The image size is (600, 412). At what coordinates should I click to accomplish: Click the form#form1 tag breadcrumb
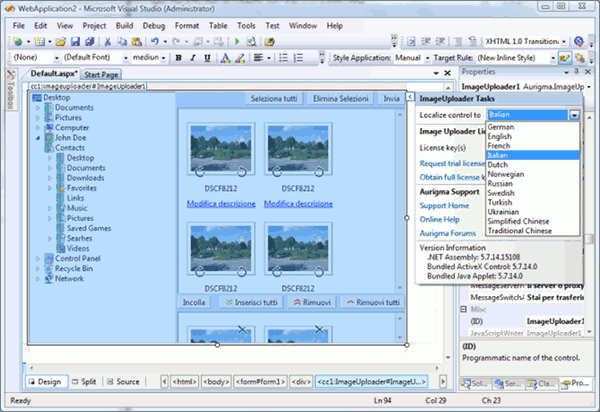click(260, 382)
